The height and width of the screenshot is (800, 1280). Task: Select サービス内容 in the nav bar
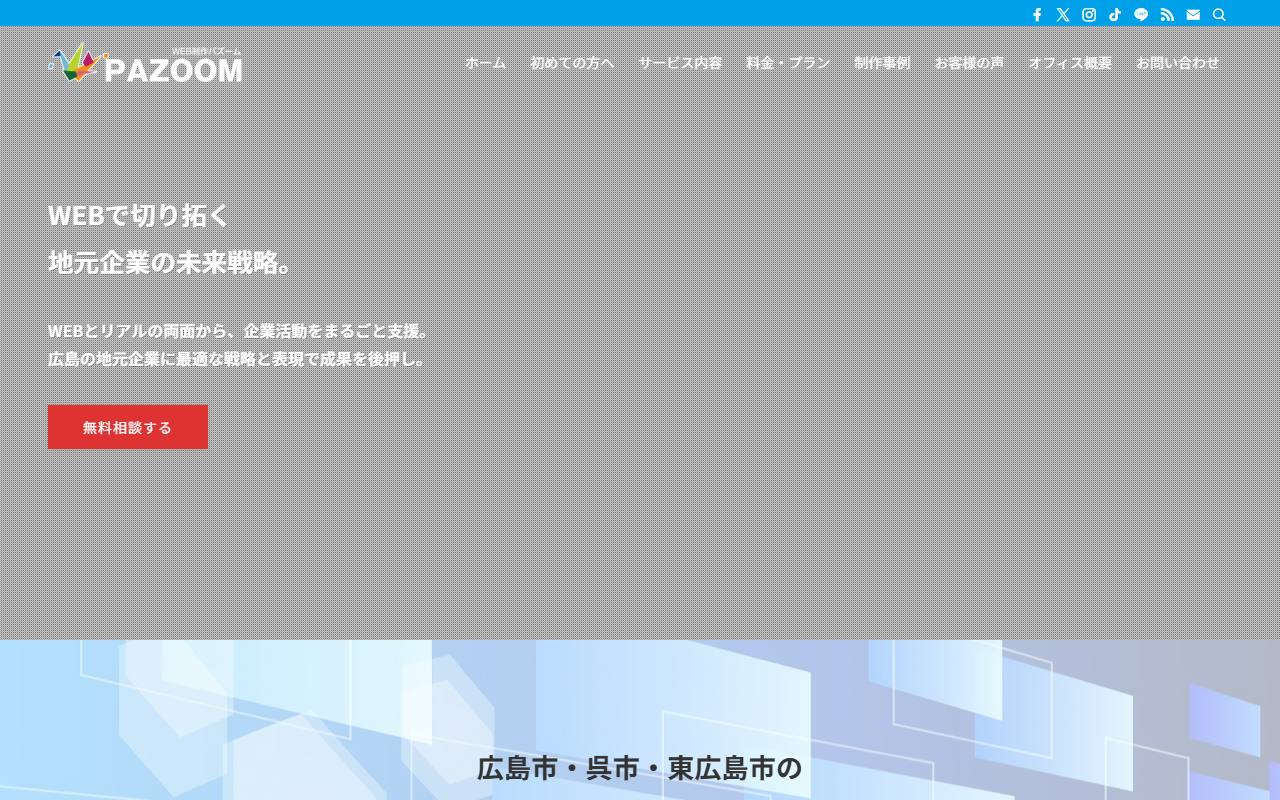680,63
